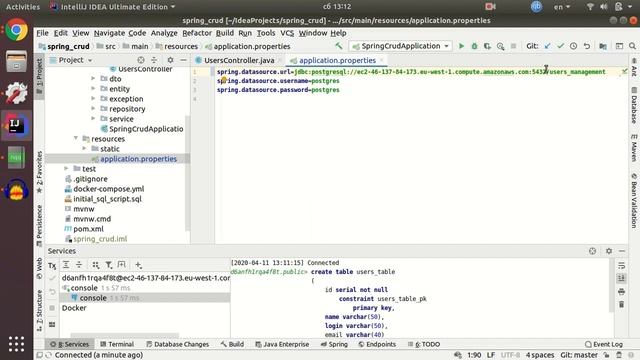
Task: Open the VCS menu
Action: point(287,33)
